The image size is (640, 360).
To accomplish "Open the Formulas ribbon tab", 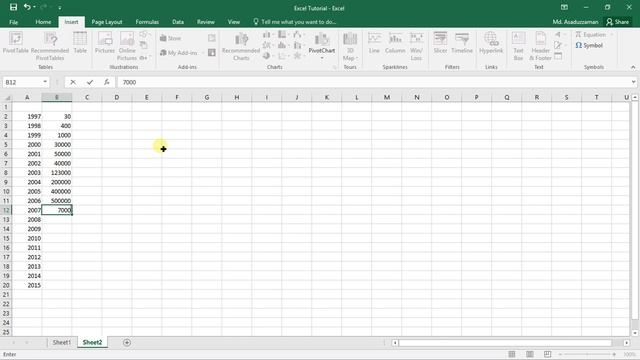I will (x=147, y=22).
